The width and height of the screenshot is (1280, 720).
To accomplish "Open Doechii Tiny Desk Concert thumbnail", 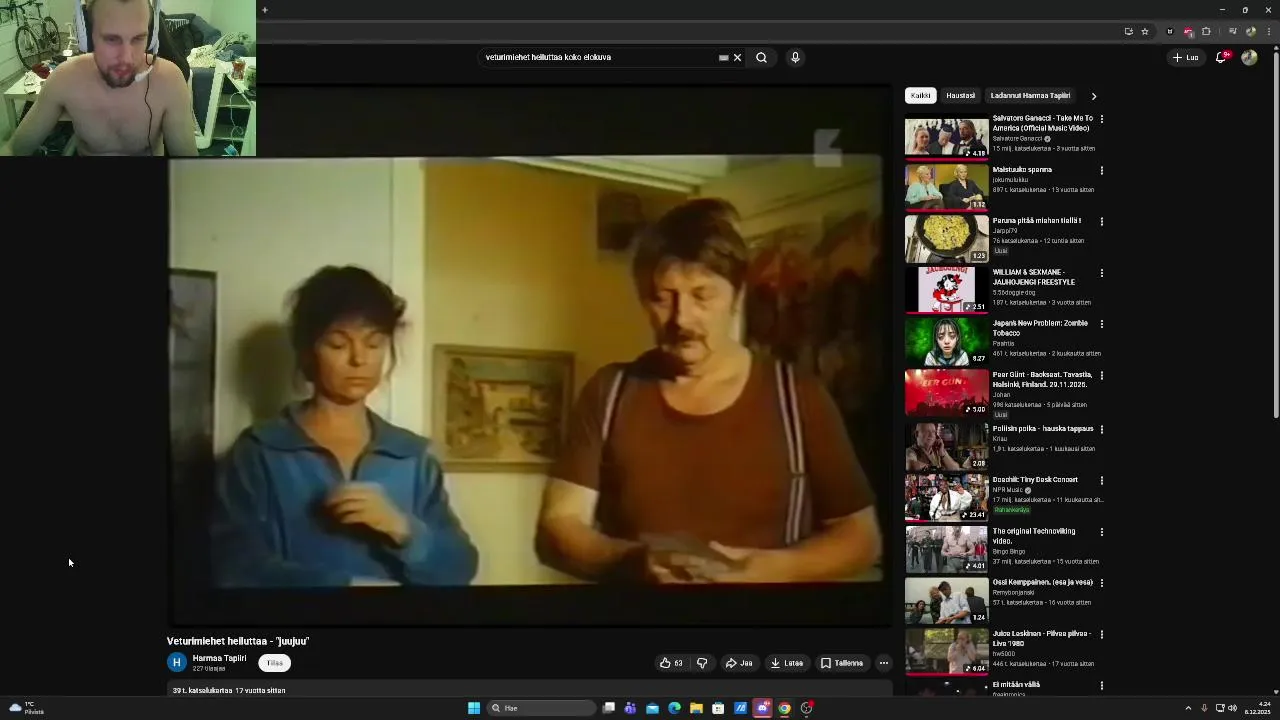I will (946, 498).
